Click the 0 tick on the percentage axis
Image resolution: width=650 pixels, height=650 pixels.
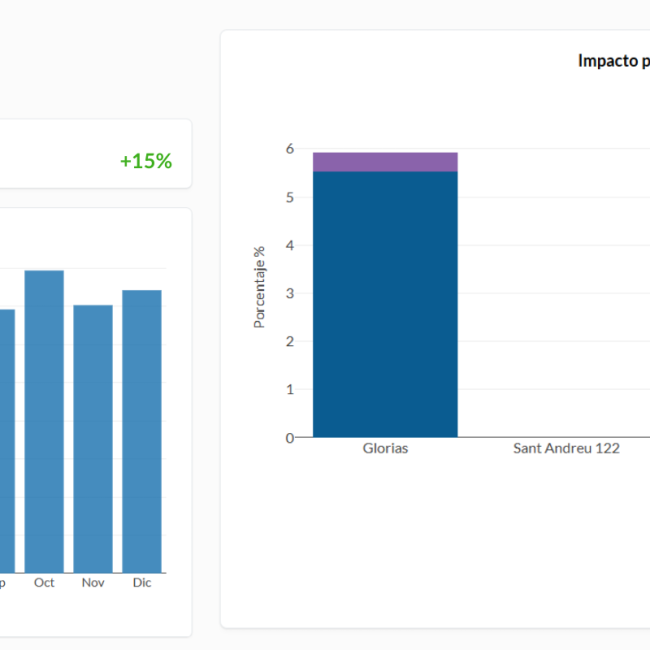pos(290,437)
